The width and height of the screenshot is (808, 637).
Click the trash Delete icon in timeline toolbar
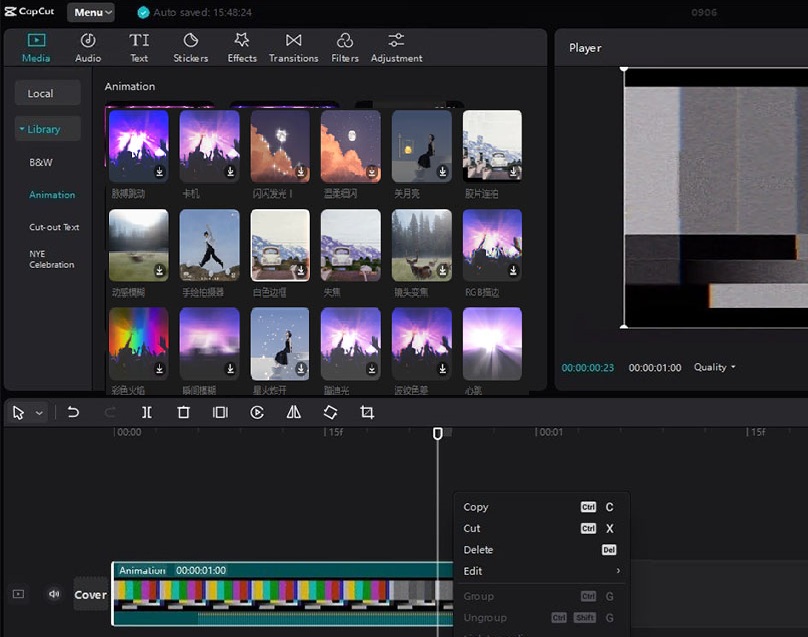pos(183,412)
